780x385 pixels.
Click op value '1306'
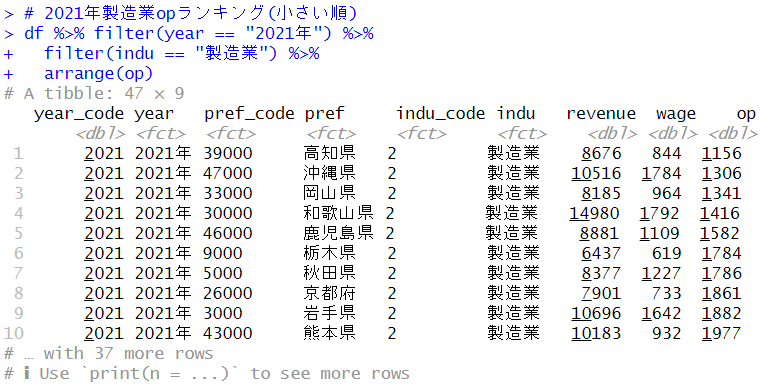[722, 173]
